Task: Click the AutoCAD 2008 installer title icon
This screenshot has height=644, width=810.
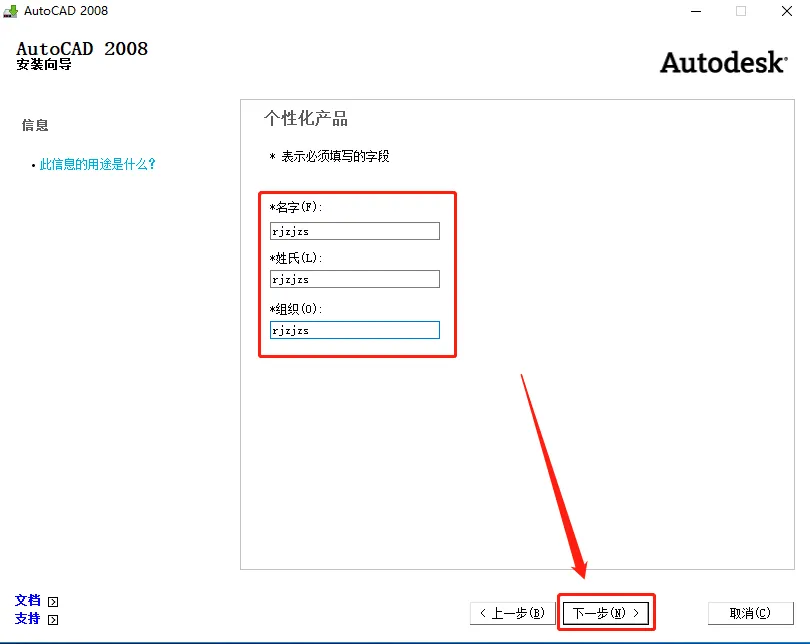Action: 10,11
